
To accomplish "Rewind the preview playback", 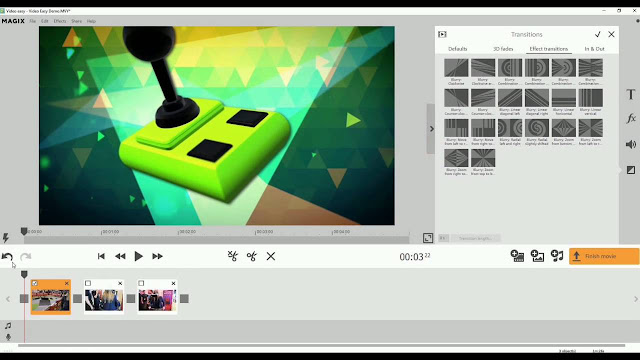I will (x=120, y=256).
